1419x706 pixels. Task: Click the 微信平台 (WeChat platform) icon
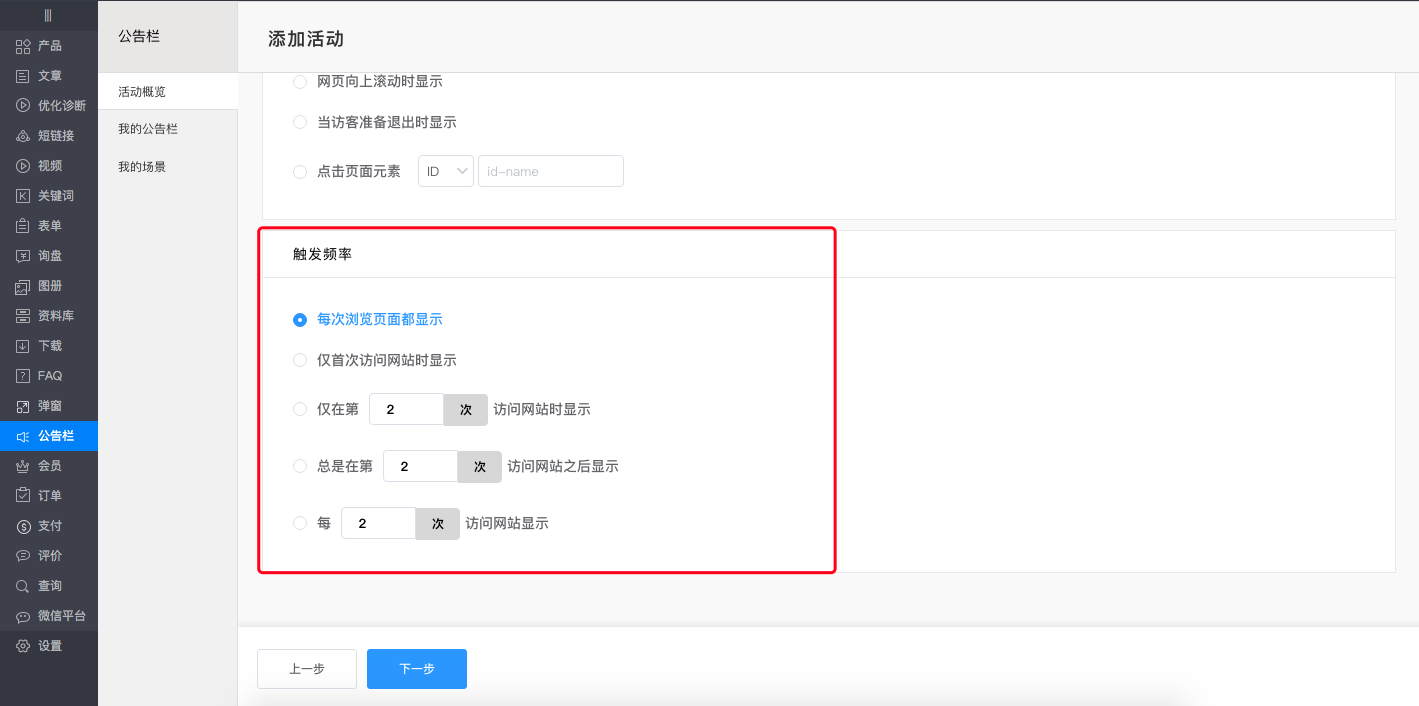click(x=47, y=615)
